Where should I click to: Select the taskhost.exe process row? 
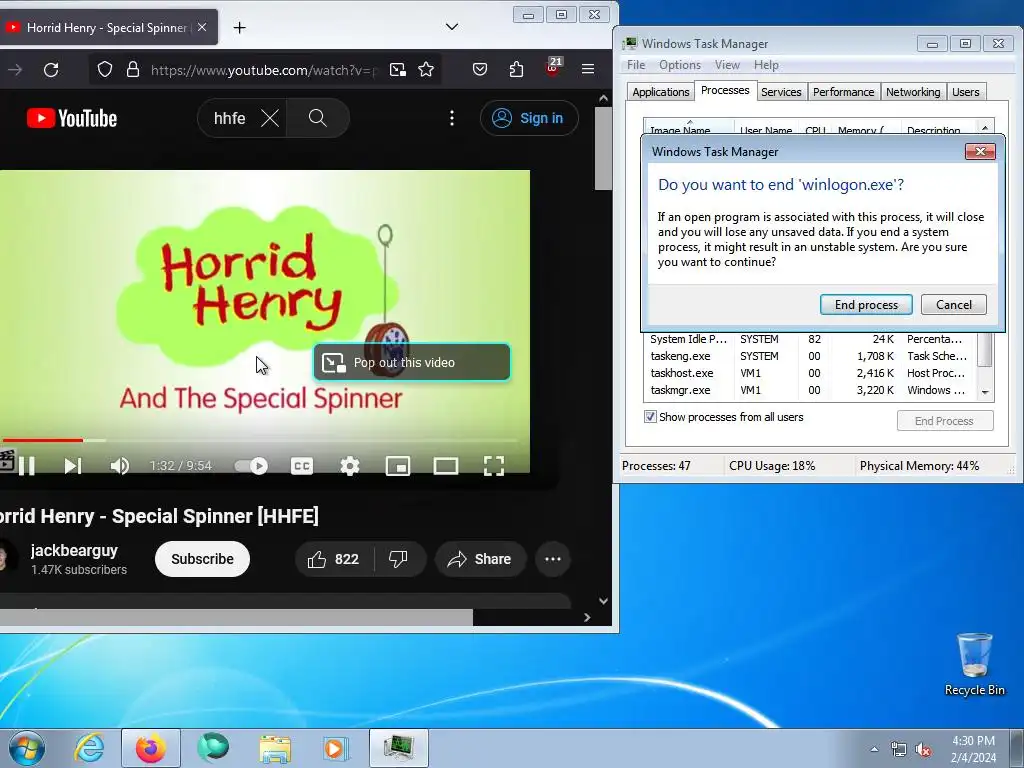[810, 373]
